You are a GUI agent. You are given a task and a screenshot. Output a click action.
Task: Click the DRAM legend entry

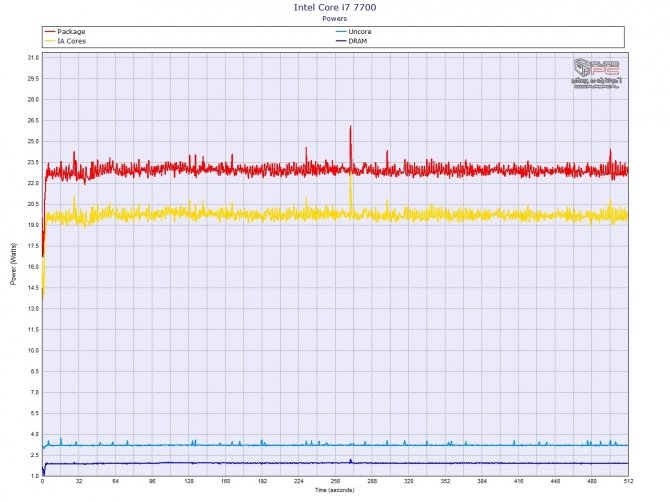pyautogui.click(x=352, y=41)
